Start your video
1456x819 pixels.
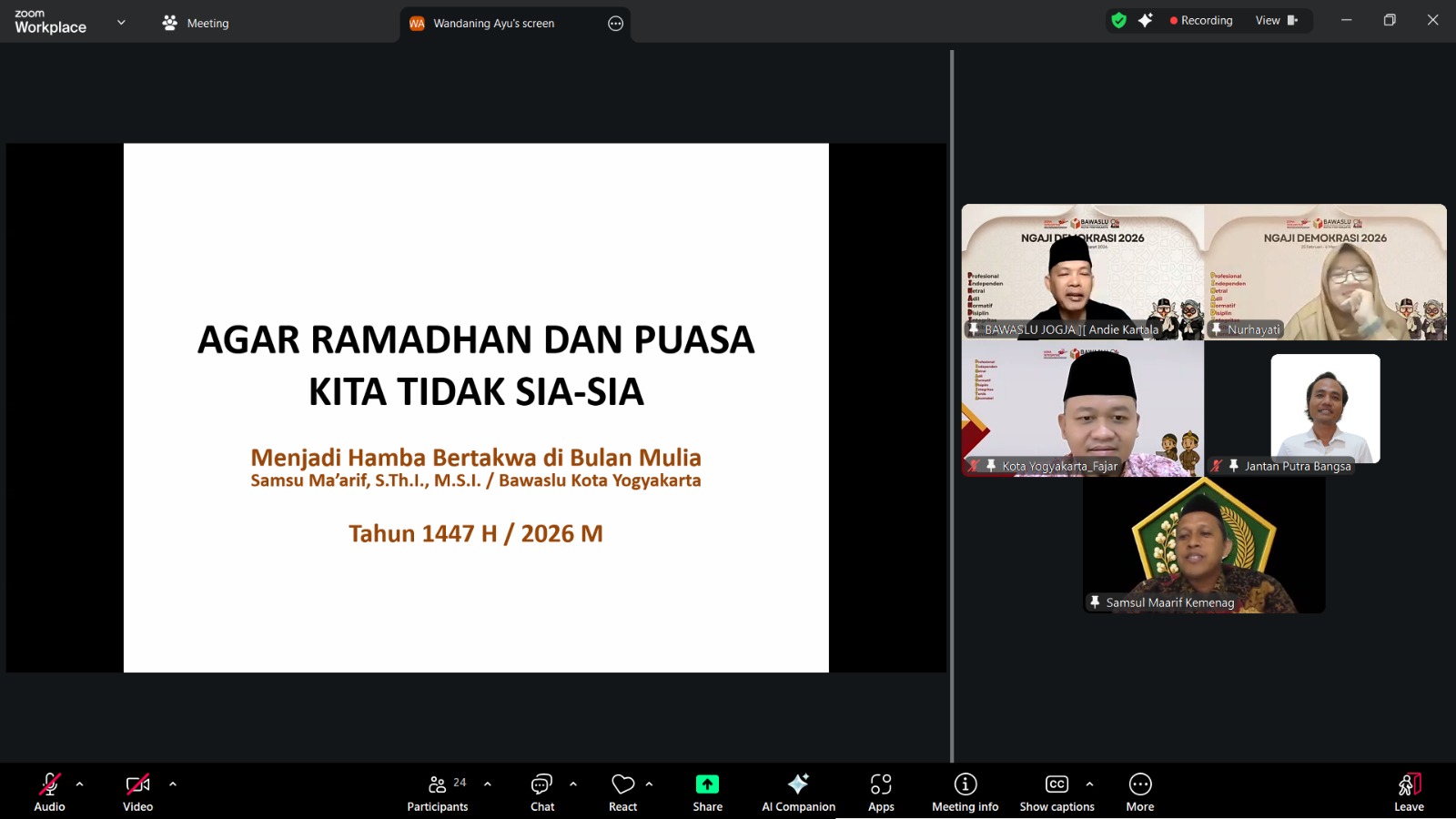coord(137,790)
